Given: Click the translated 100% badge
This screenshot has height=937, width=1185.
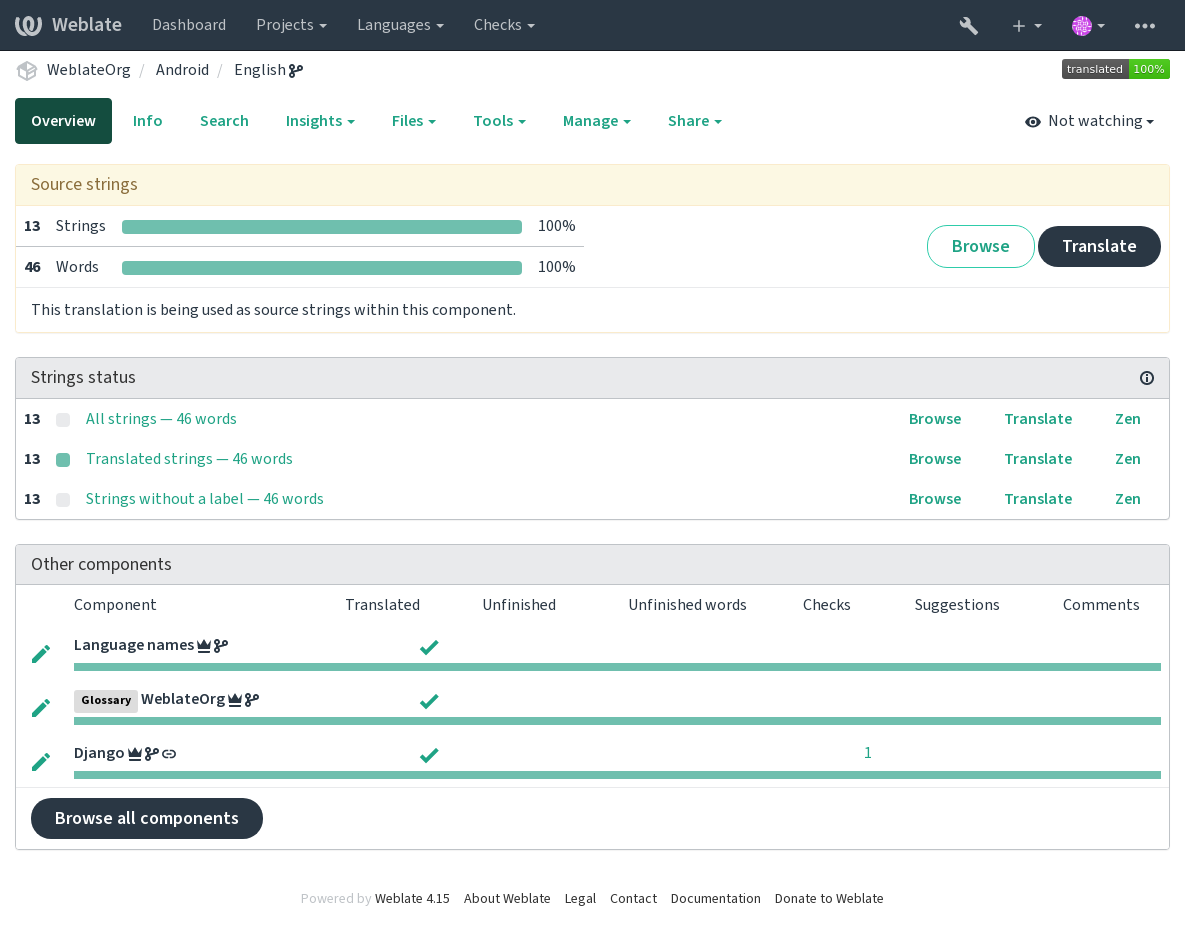Looking at the screenshot, I should coord(1115,70).
